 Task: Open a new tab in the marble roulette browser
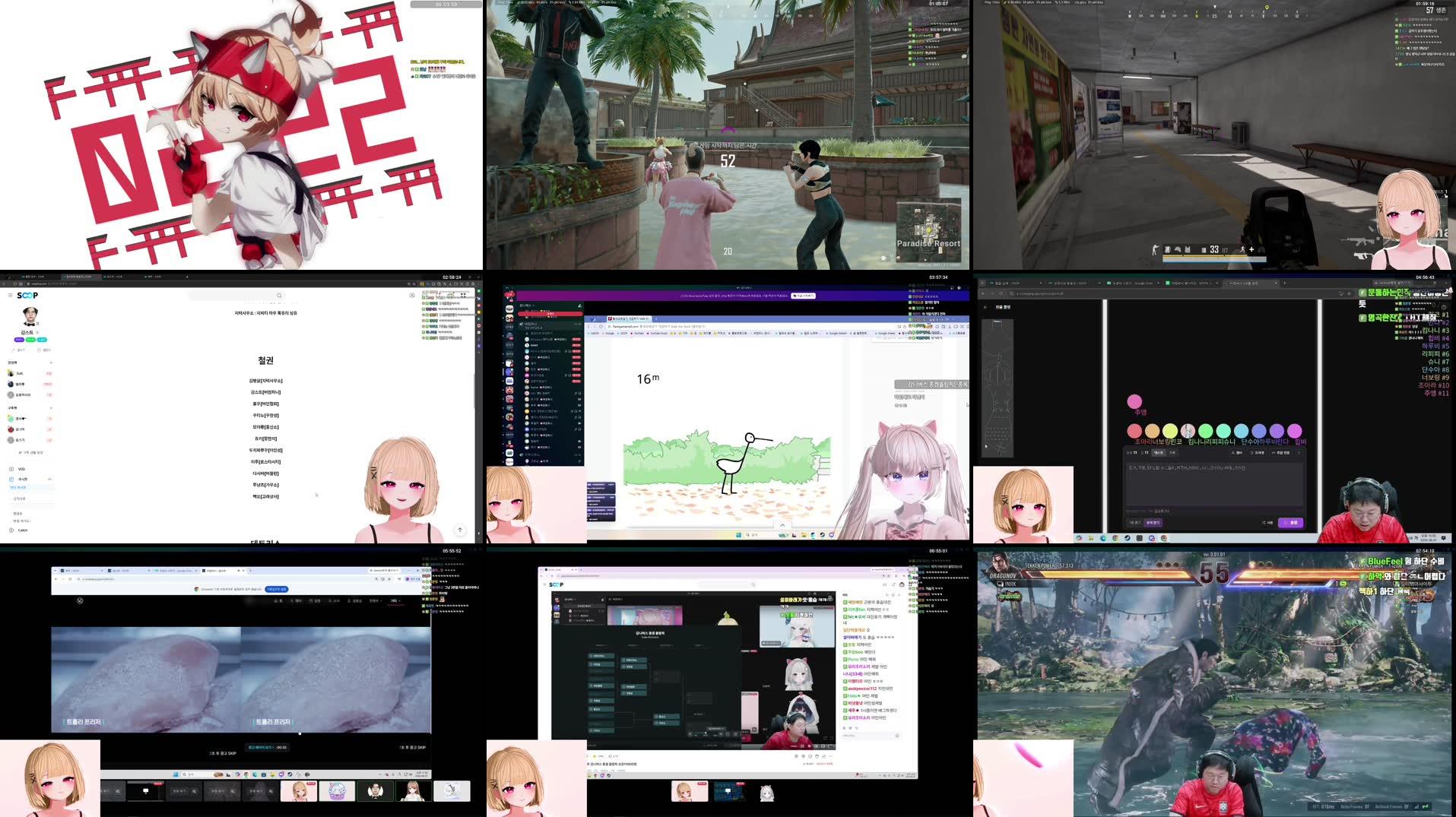coord(1285,283)
